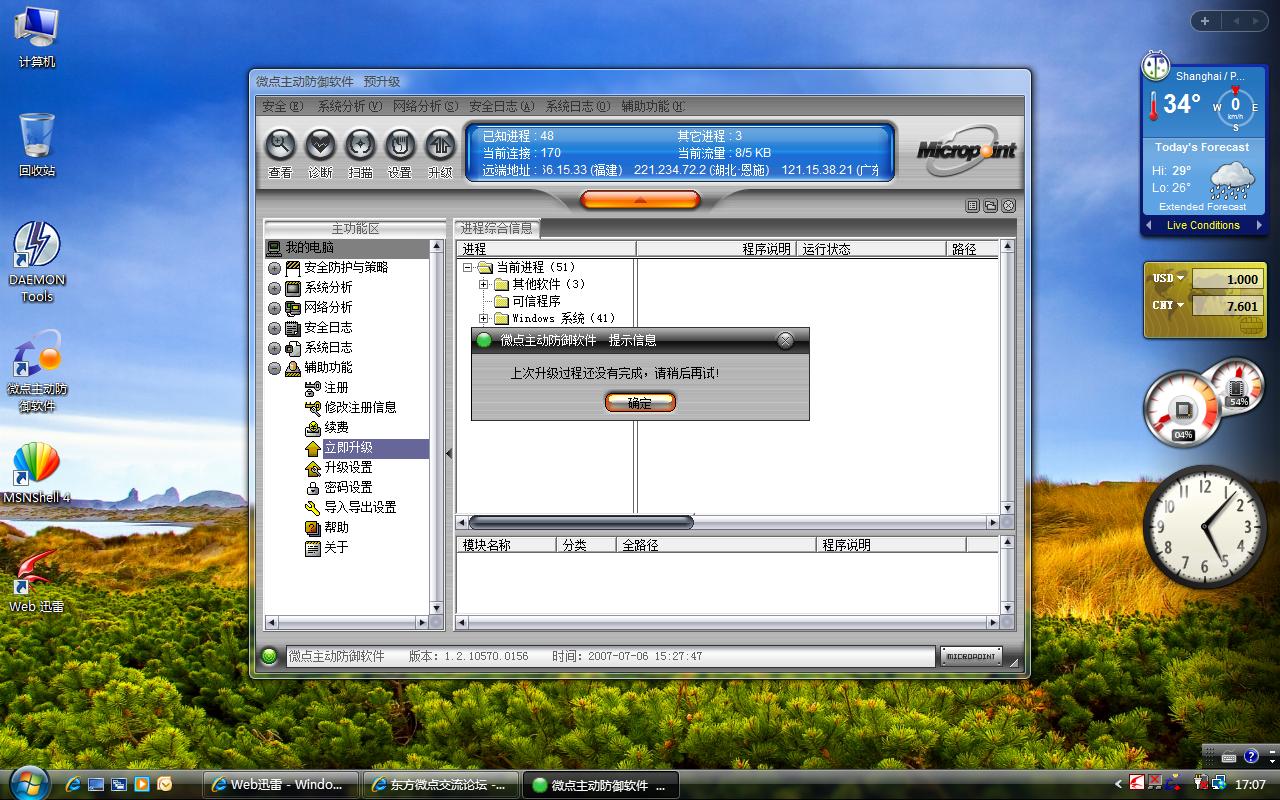Click sidebar vertical scrollbar down arrow
The image size is (1280, 800).
click(x=436, y=608)
